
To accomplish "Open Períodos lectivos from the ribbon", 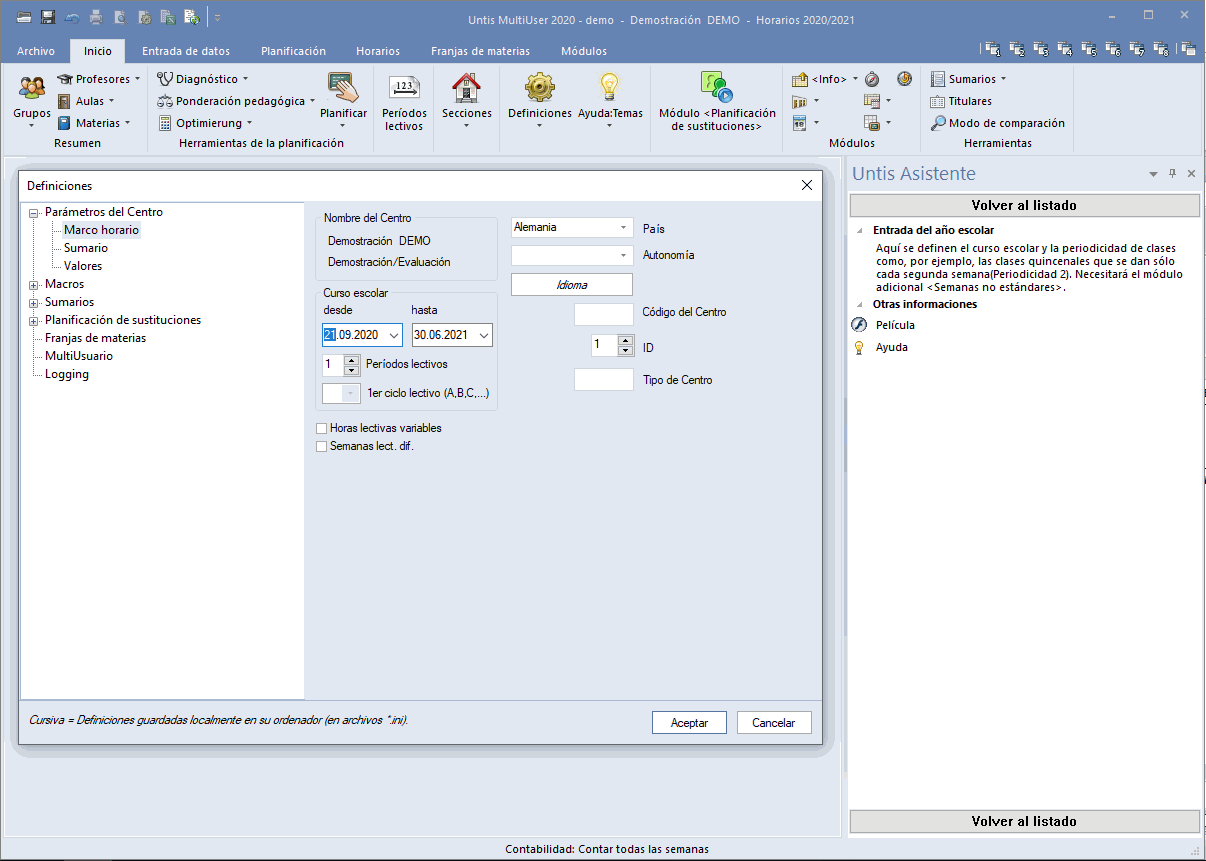I will point(404,102).
